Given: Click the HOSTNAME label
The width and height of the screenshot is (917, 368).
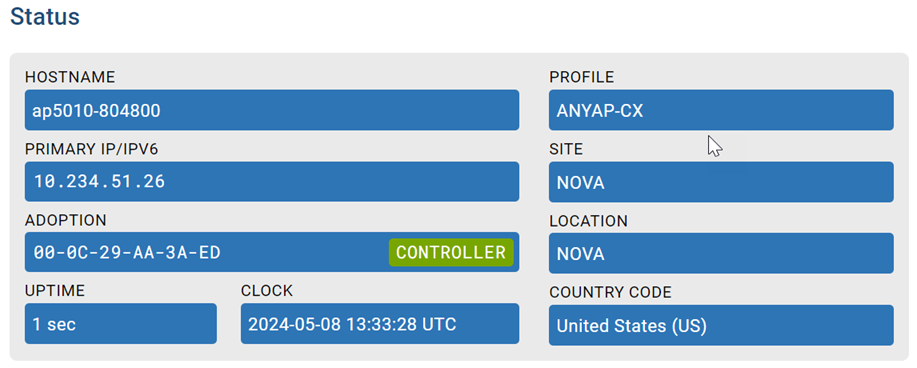Looking at the screenshot, I should point(70,77).
